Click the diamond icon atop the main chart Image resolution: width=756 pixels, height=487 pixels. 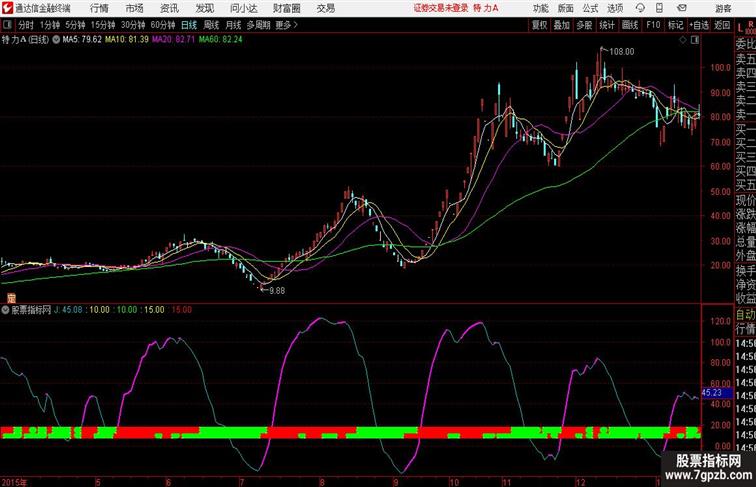(683, 40)
